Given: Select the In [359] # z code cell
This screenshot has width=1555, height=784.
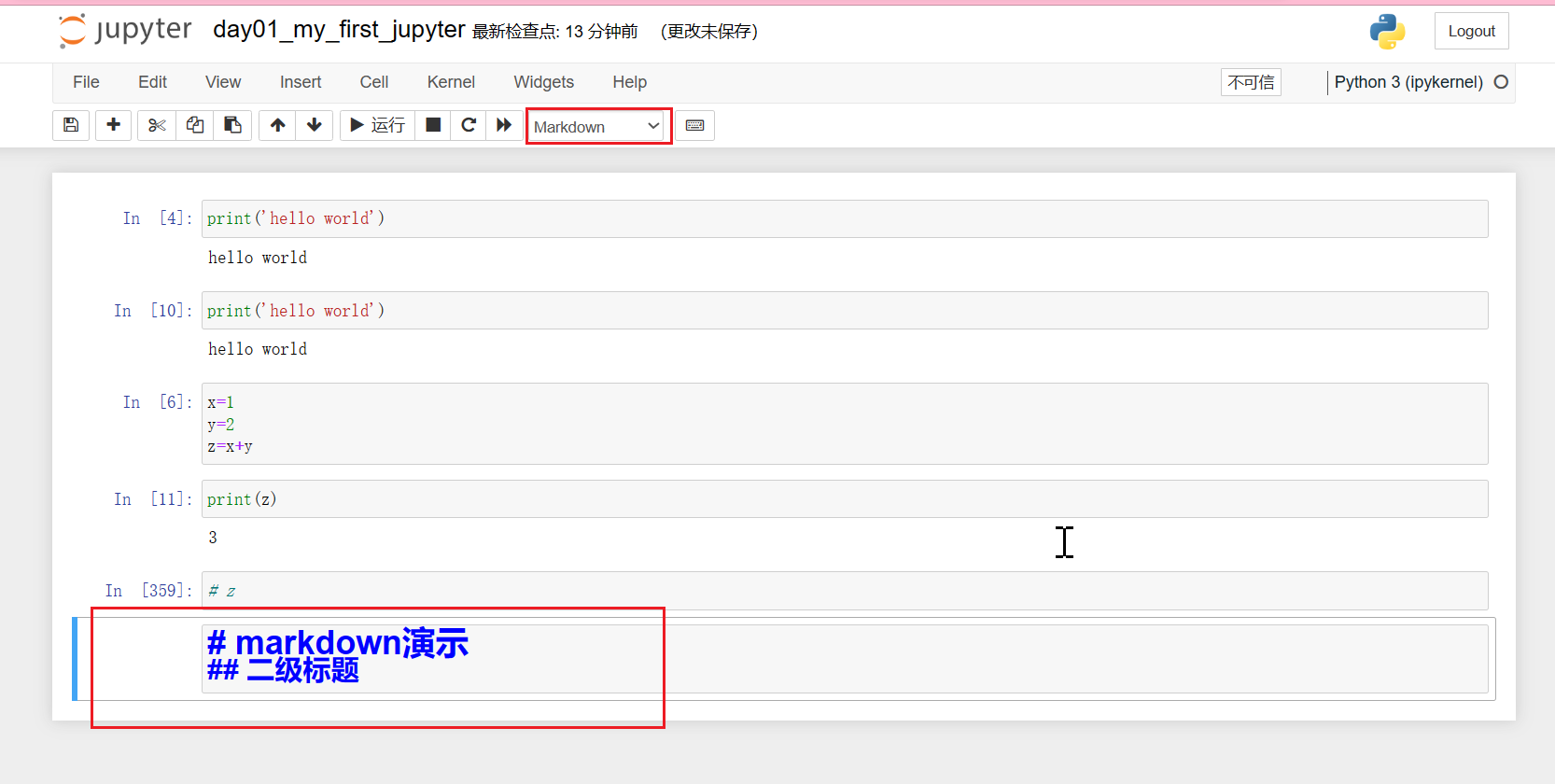Looking at the screenshot, I should (845, 591).
